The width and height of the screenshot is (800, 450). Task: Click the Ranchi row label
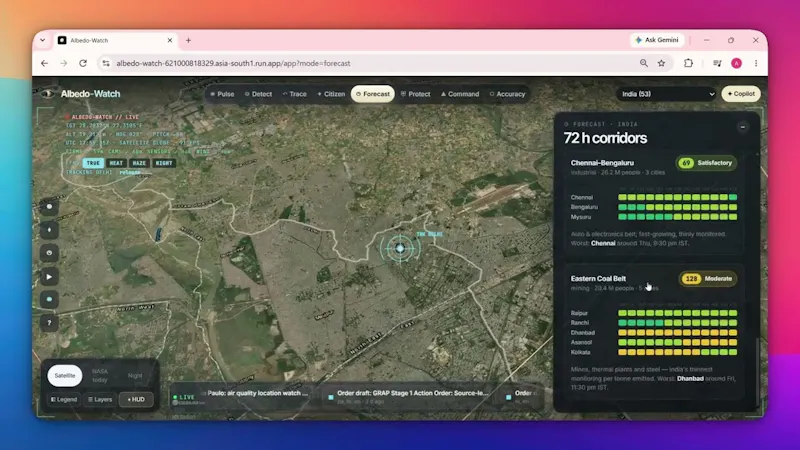pyautogui.click(x=580, y=322)
